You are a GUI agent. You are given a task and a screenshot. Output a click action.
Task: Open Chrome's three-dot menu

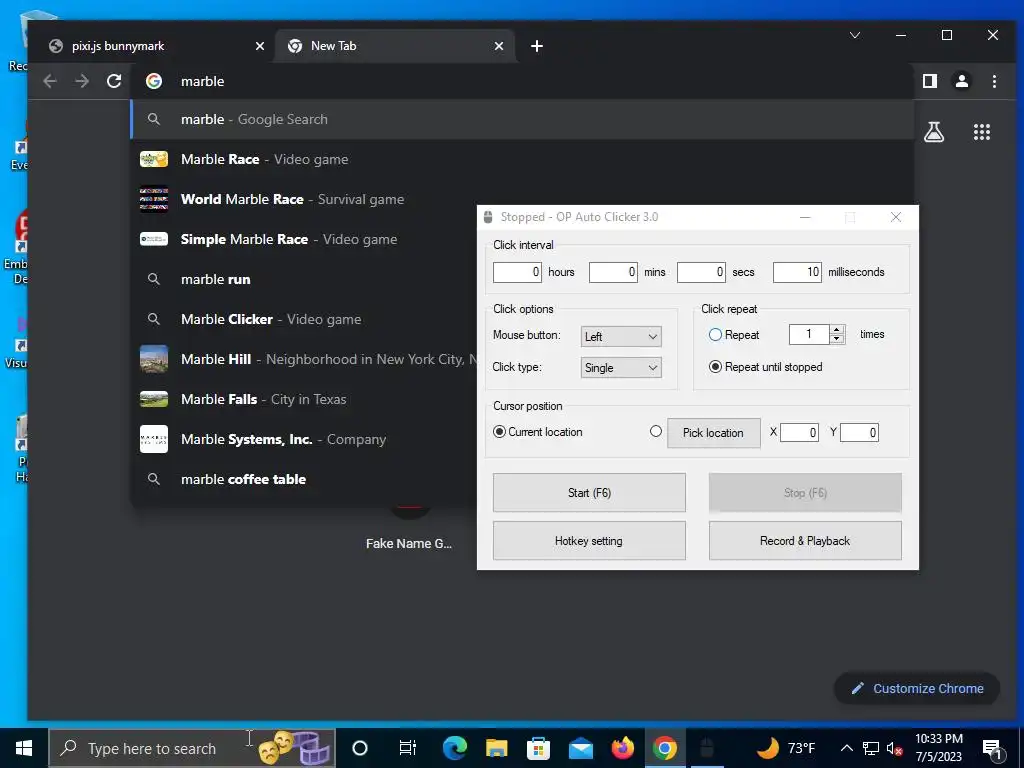pyautogui.click(x=994, y=81)
